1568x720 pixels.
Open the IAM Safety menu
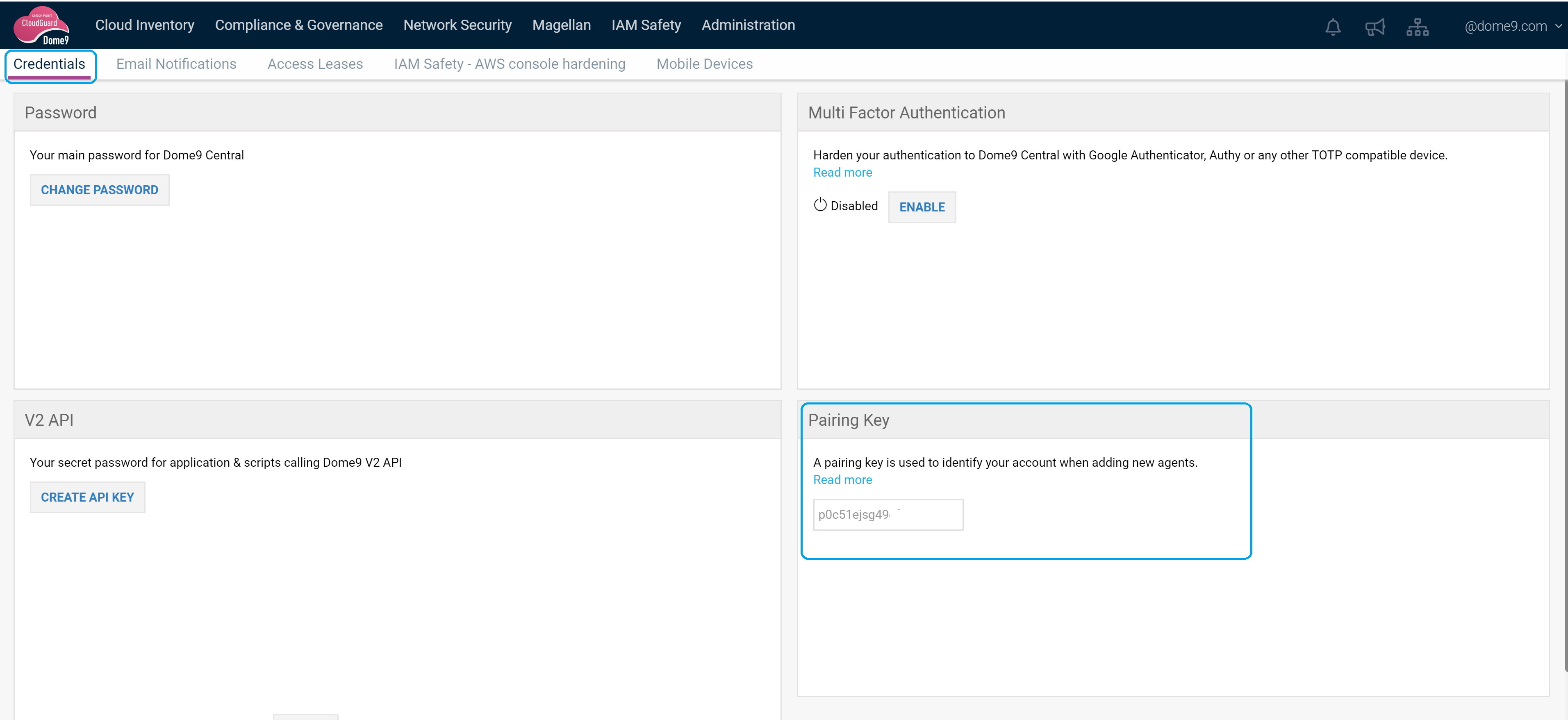[646, 25]
